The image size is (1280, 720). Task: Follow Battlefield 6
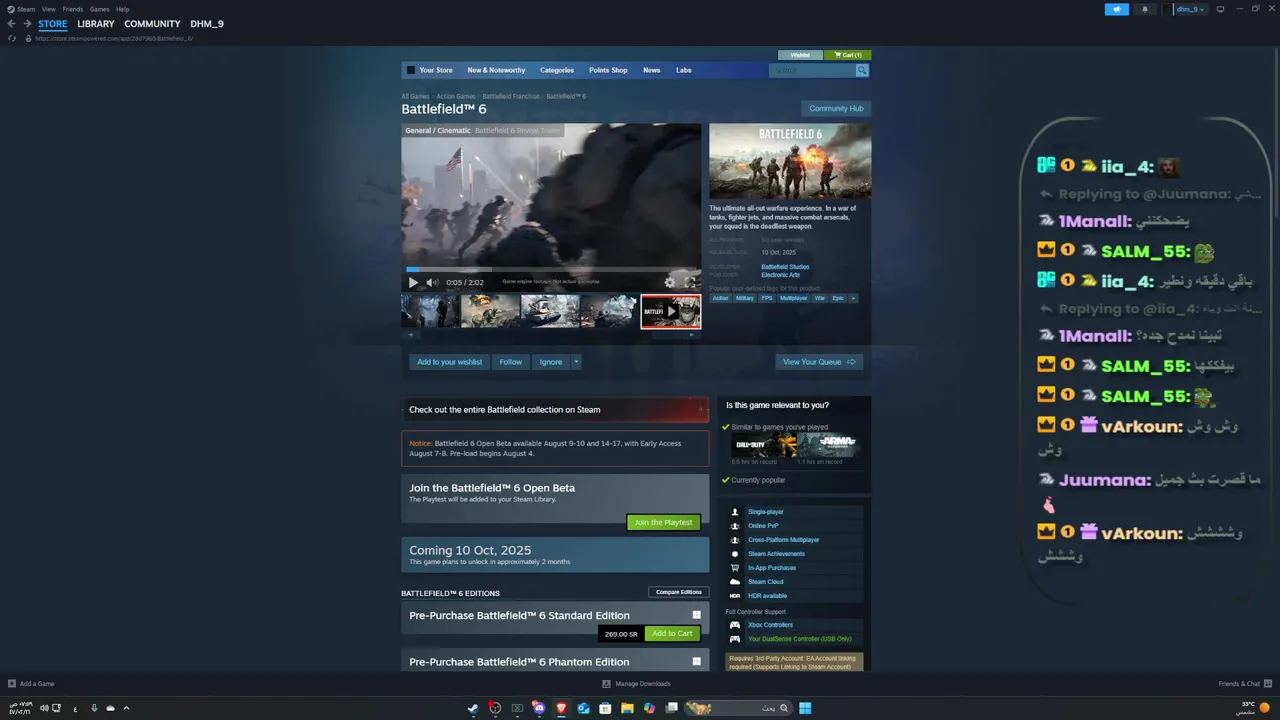click(x=511, y=362)
